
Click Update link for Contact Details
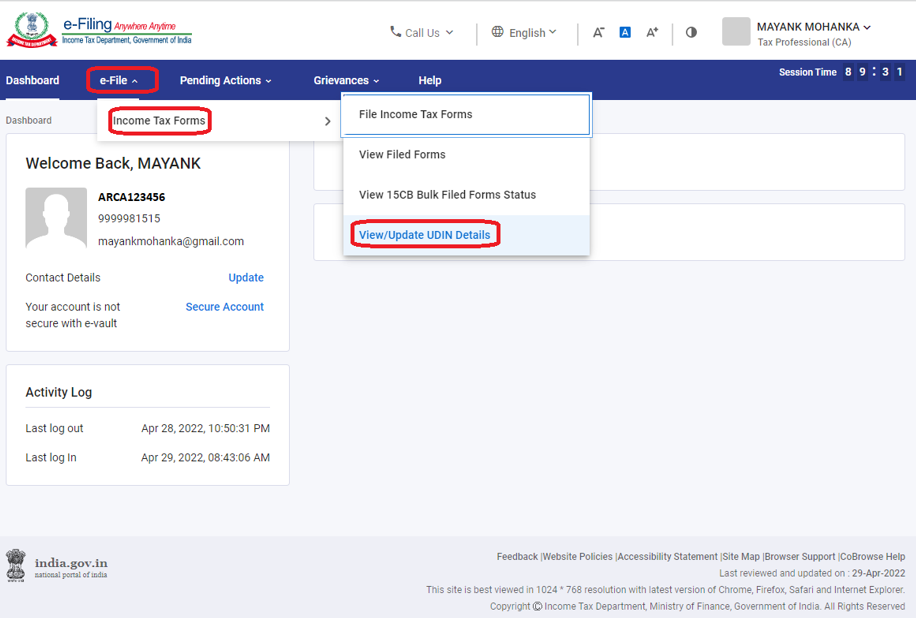click(x=246, y=277)
